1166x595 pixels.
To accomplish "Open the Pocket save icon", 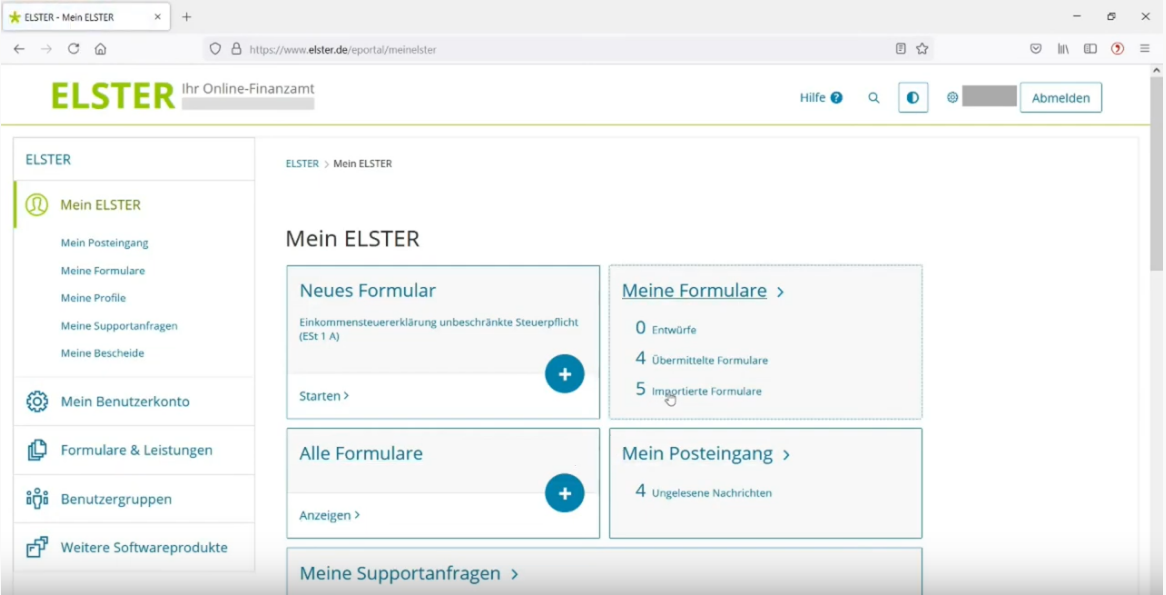I will pos(1036,49).
